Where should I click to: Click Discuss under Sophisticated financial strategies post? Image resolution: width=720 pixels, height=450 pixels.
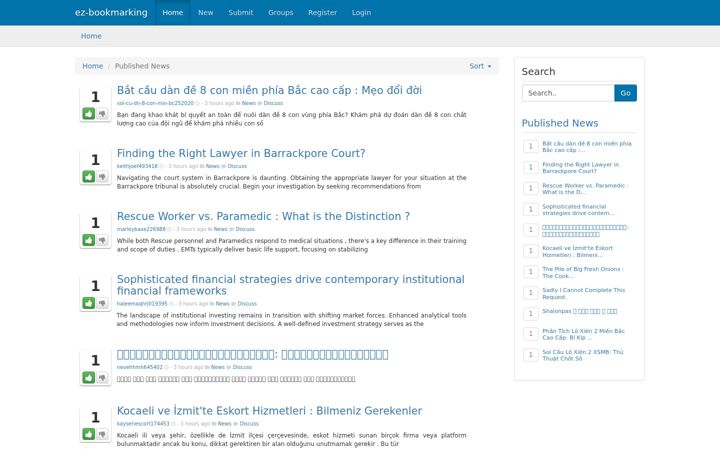[x=247, y=304]
